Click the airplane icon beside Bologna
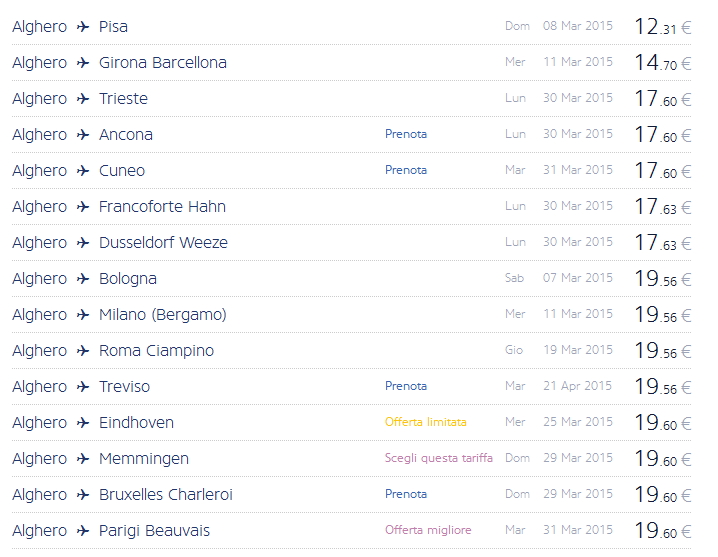 tap(83, 279)
